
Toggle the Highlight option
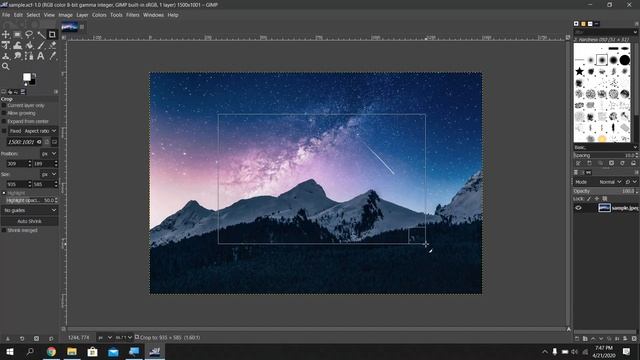[4, 193]
